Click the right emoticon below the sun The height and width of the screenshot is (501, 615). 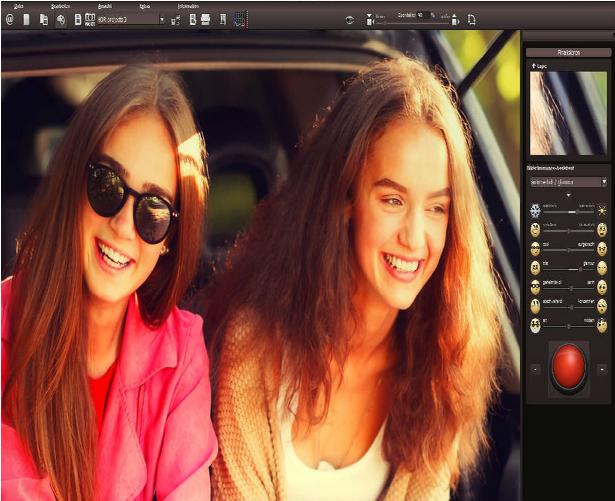(602, 230)
